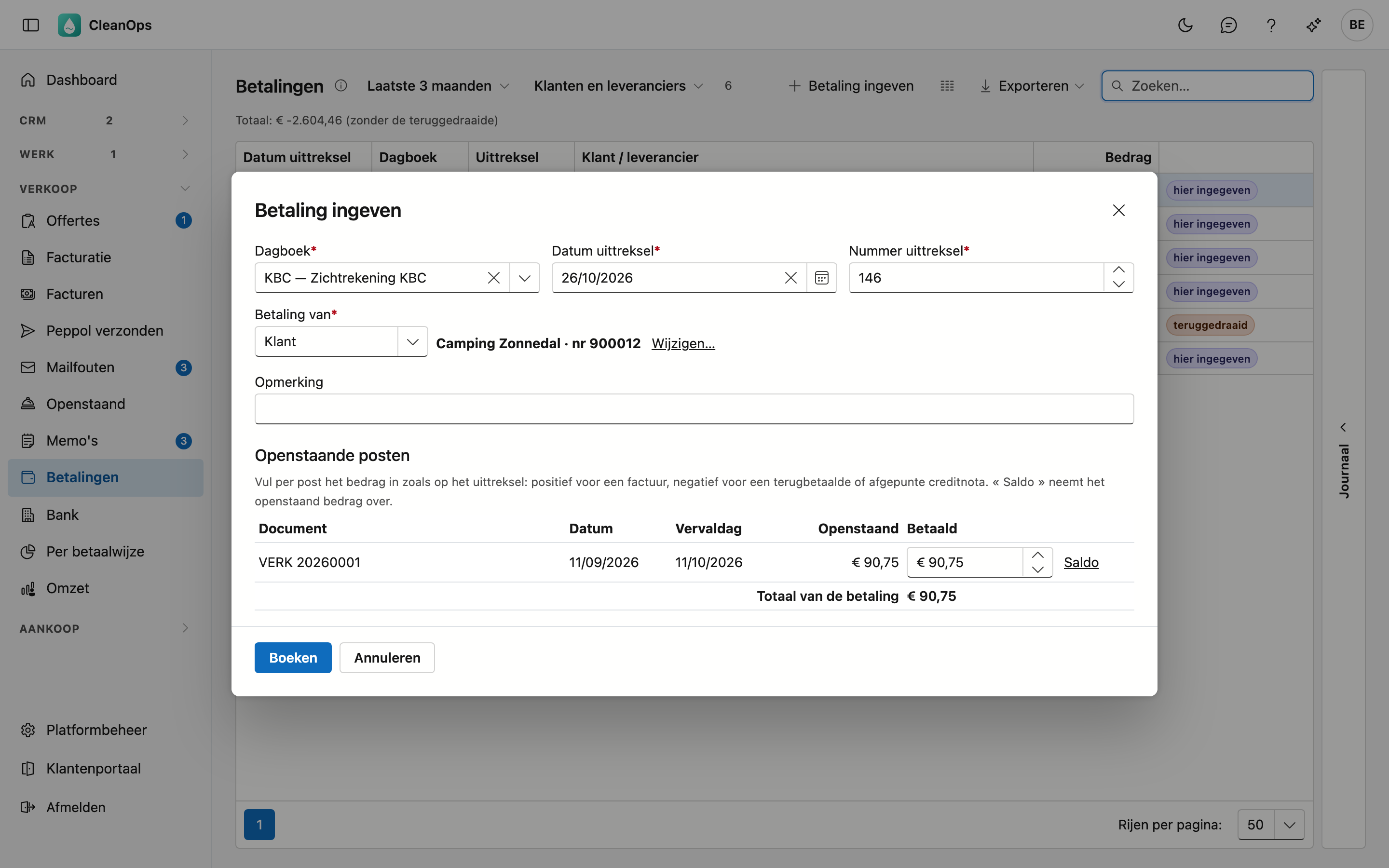This screenshot has width=1389, height=868.
Task: Open the column layout grid icon
Action: [x=947, y=85]
